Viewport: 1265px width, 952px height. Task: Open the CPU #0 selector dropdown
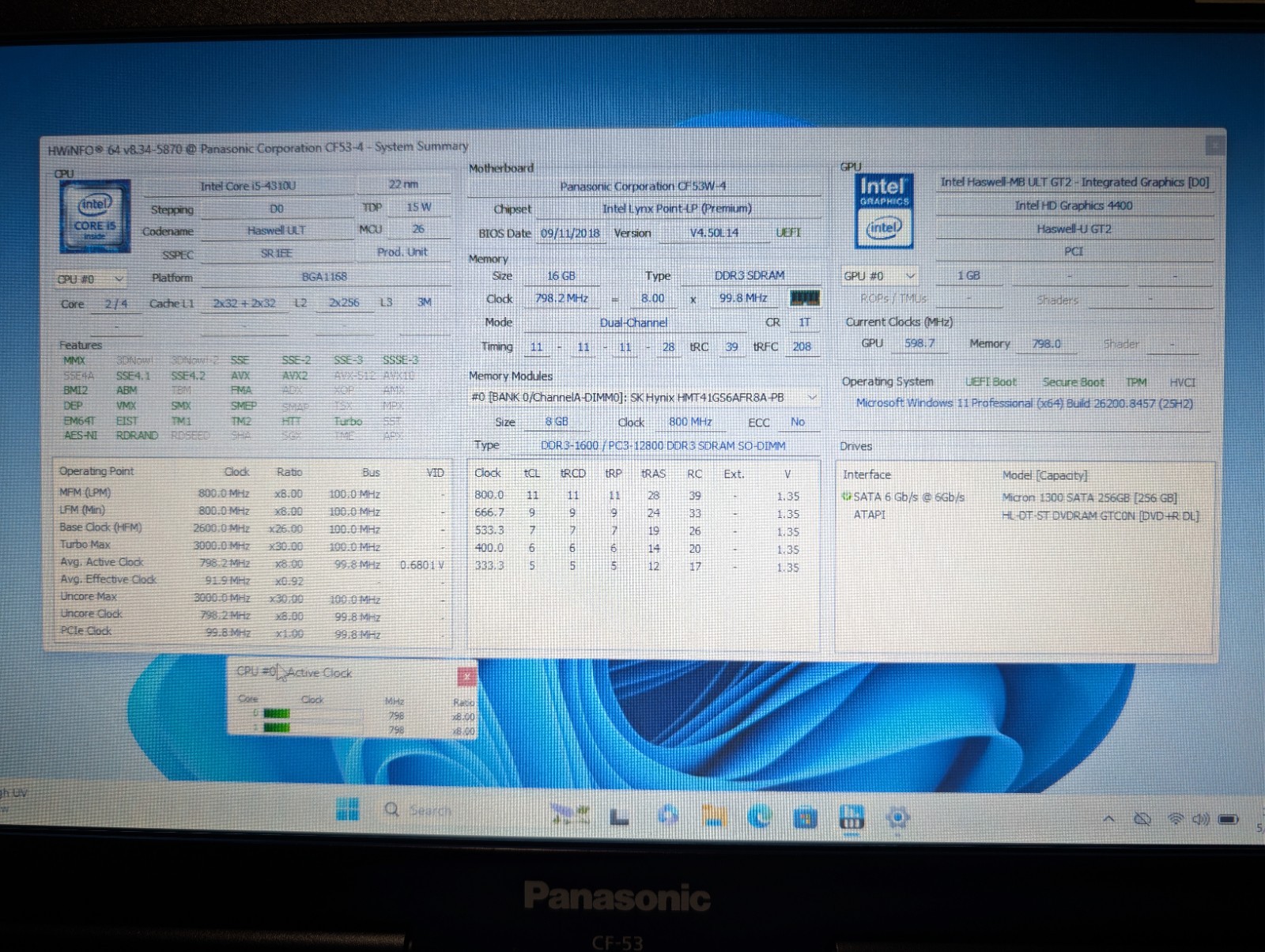click(x=91, y=279)
